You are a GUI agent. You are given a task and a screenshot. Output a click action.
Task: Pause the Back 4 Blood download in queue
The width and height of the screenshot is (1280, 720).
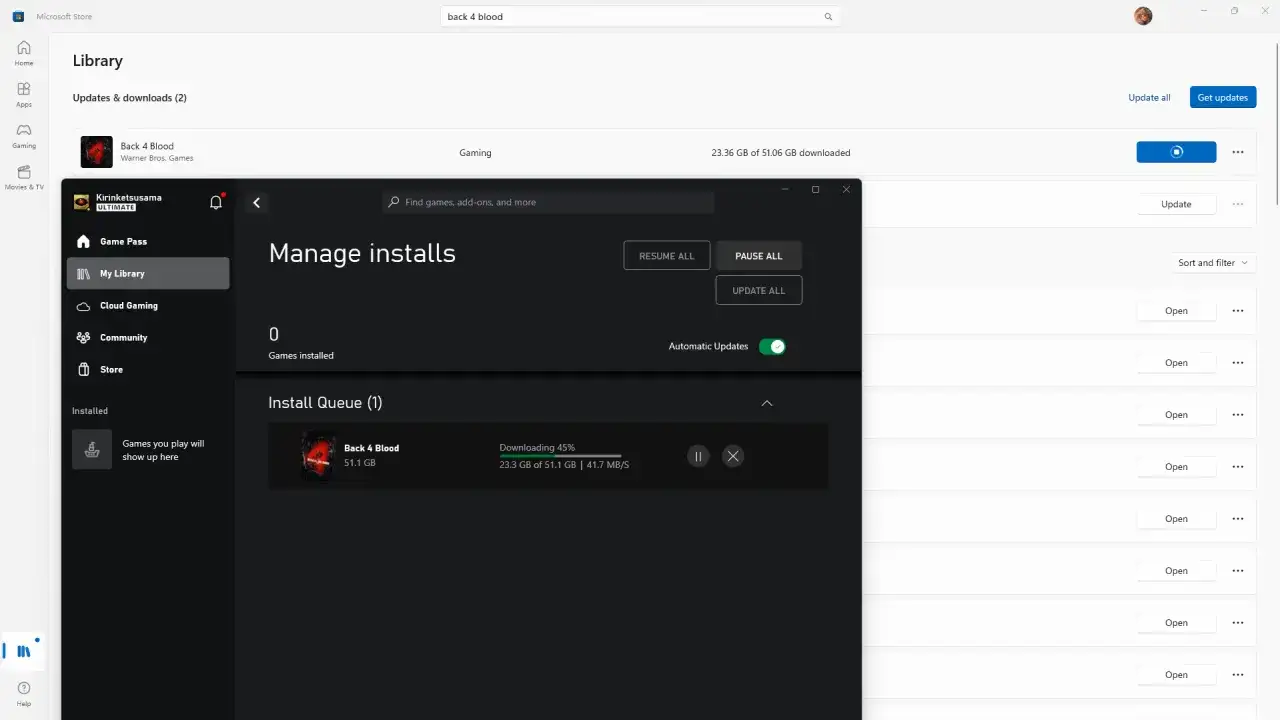point(698,455)
